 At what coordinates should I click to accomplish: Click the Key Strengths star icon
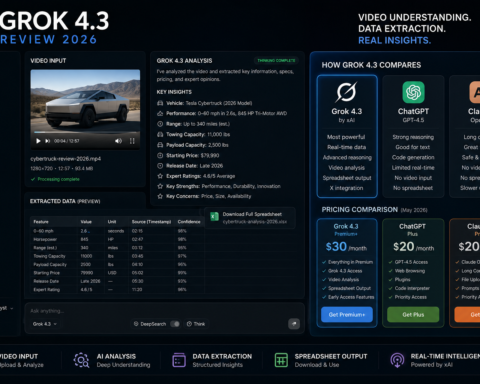(x=160, y=186)
